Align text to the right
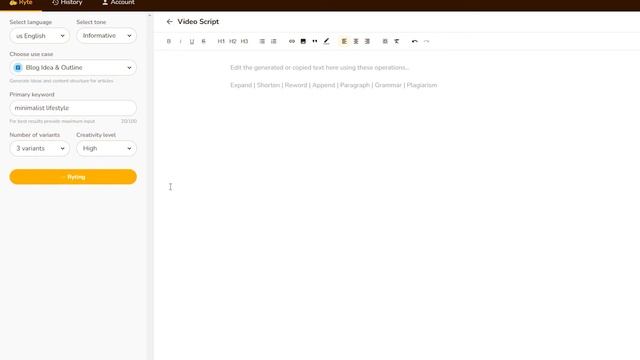 tap(367, 41)
